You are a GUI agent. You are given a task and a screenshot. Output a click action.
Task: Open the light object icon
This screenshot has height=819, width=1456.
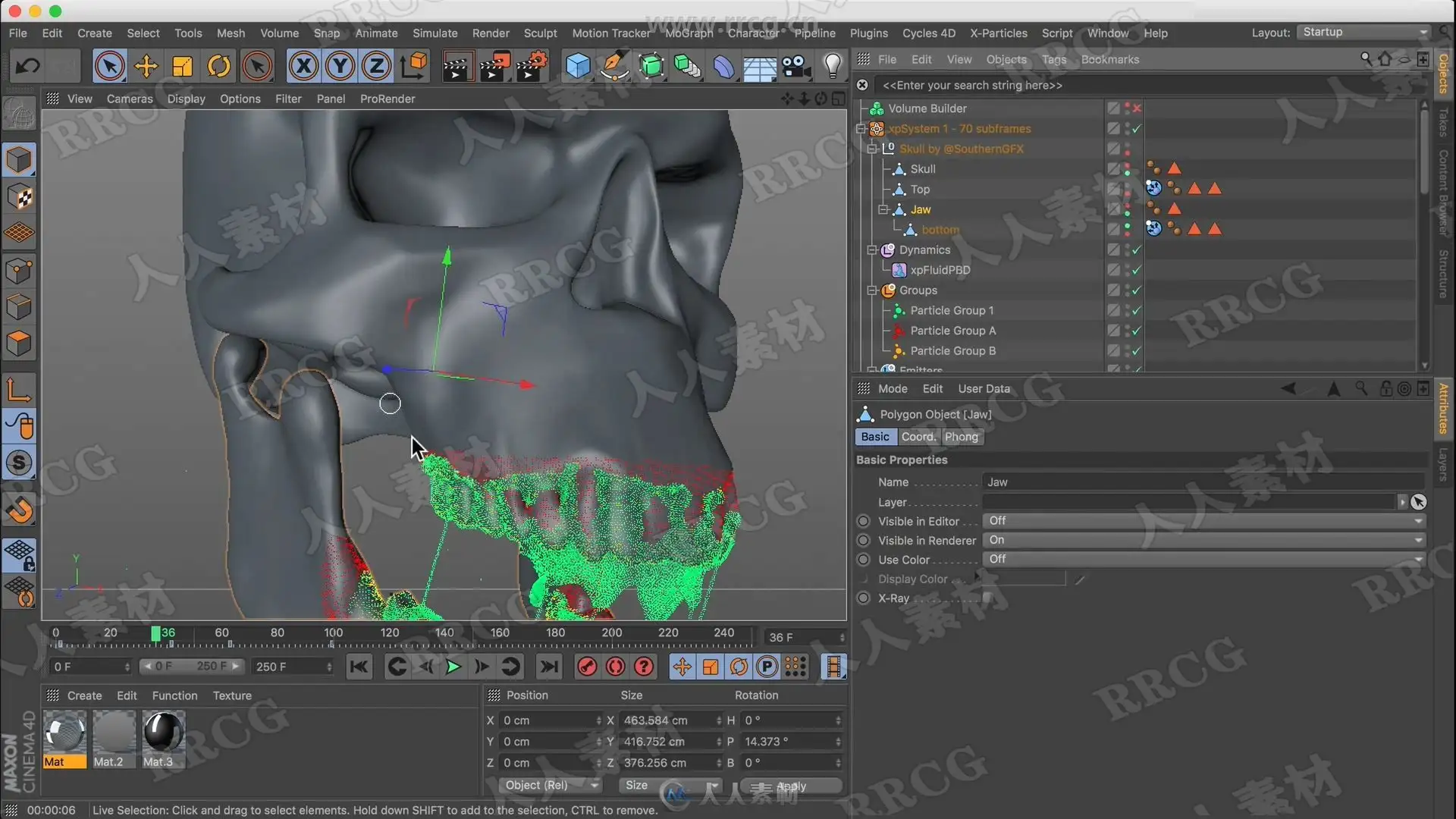click(833, 67)
